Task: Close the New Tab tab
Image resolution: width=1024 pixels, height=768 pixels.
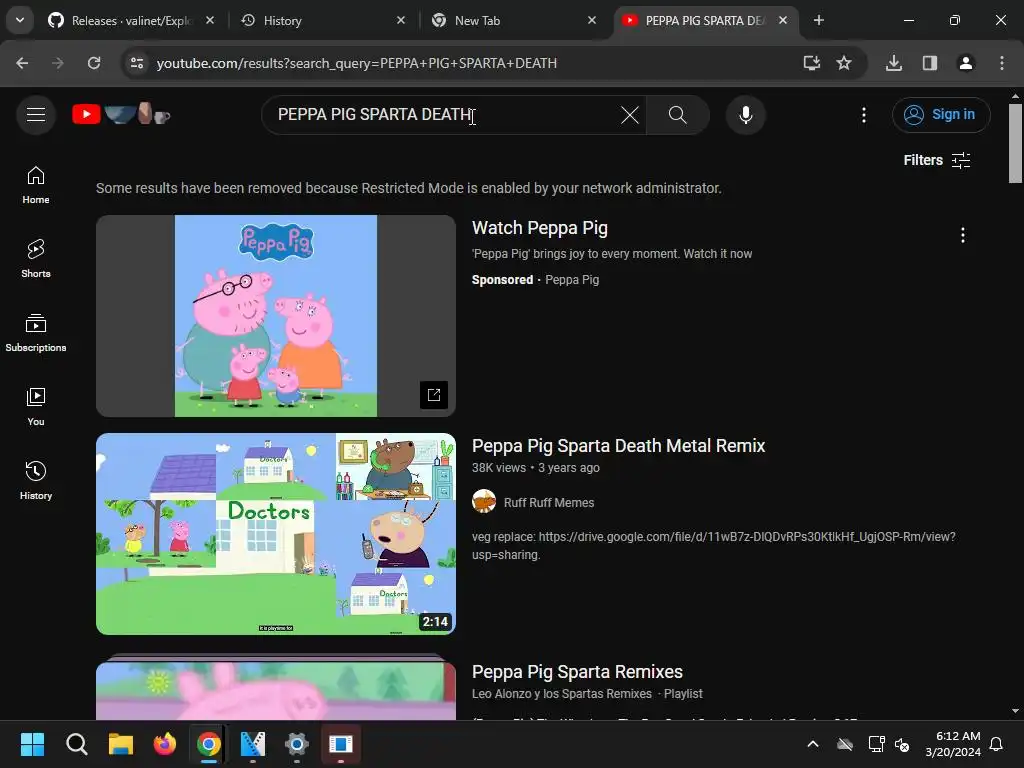Action: (x=592, y=20)
